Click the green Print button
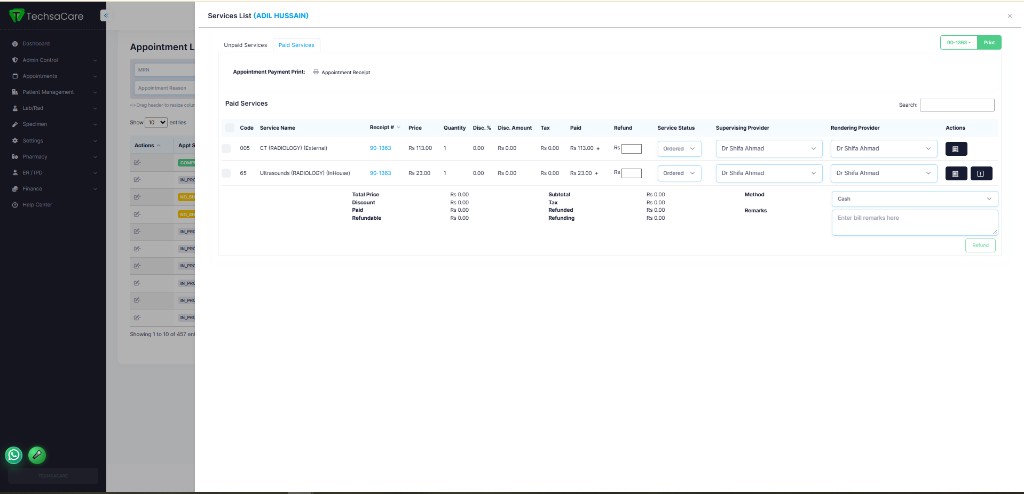 (989, 42)
